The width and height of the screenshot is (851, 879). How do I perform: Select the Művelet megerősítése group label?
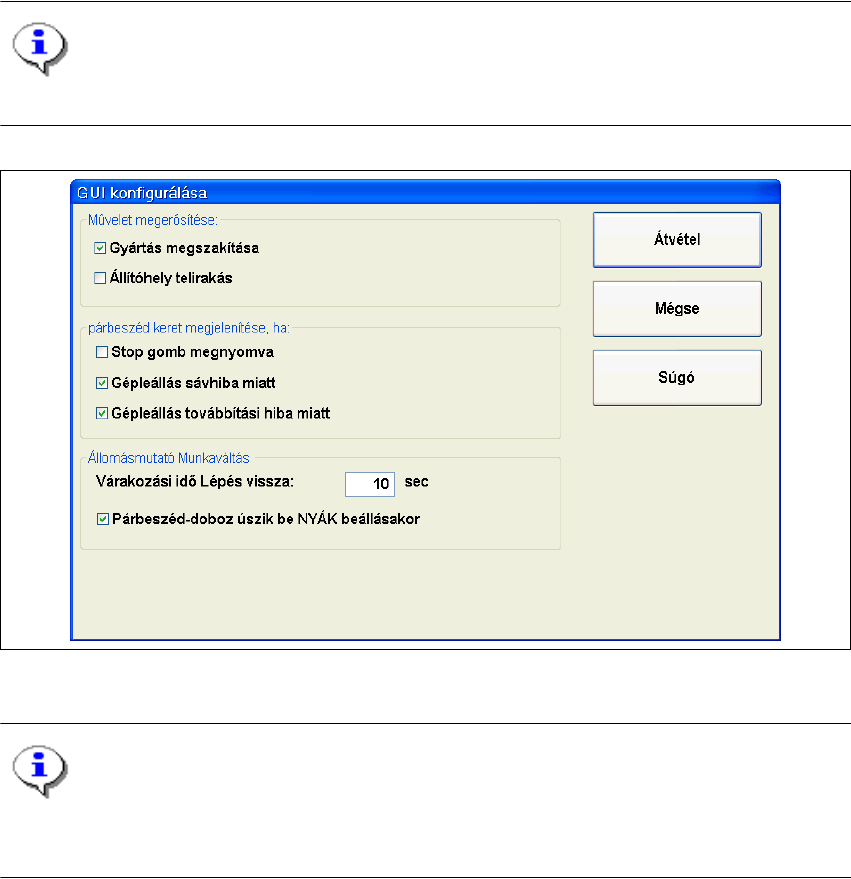click(152, 220)
